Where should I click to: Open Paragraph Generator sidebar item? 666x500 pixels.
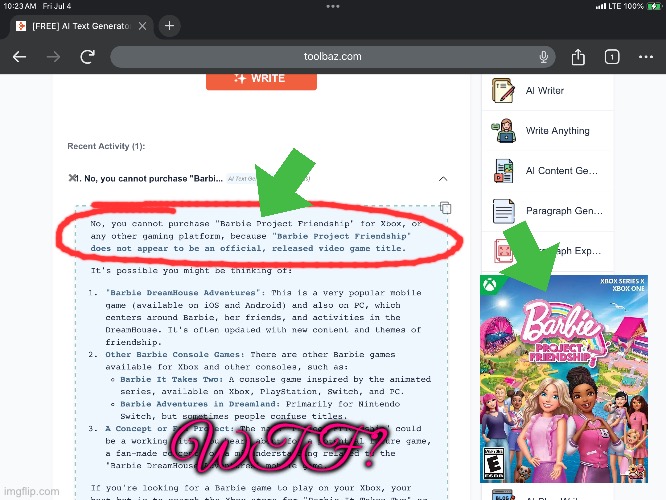pos(564,211)
